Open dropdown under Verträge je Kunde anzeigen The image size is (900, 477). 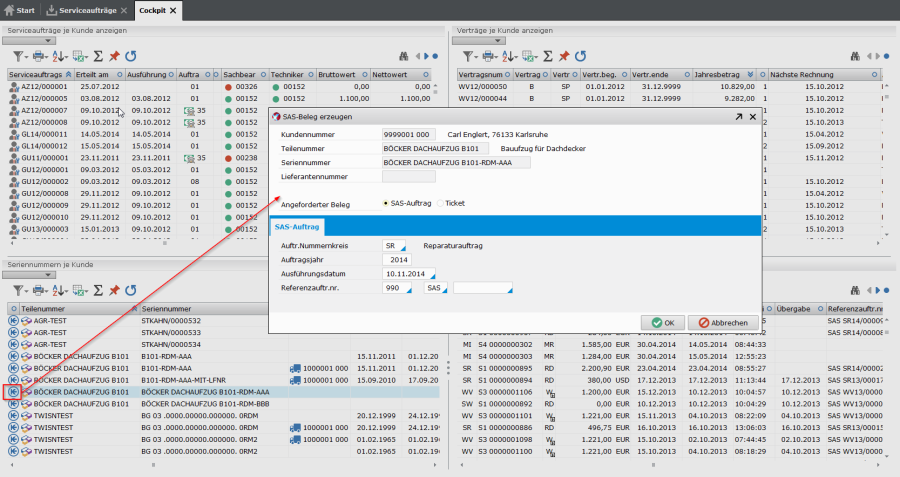(x=477, y=41)
